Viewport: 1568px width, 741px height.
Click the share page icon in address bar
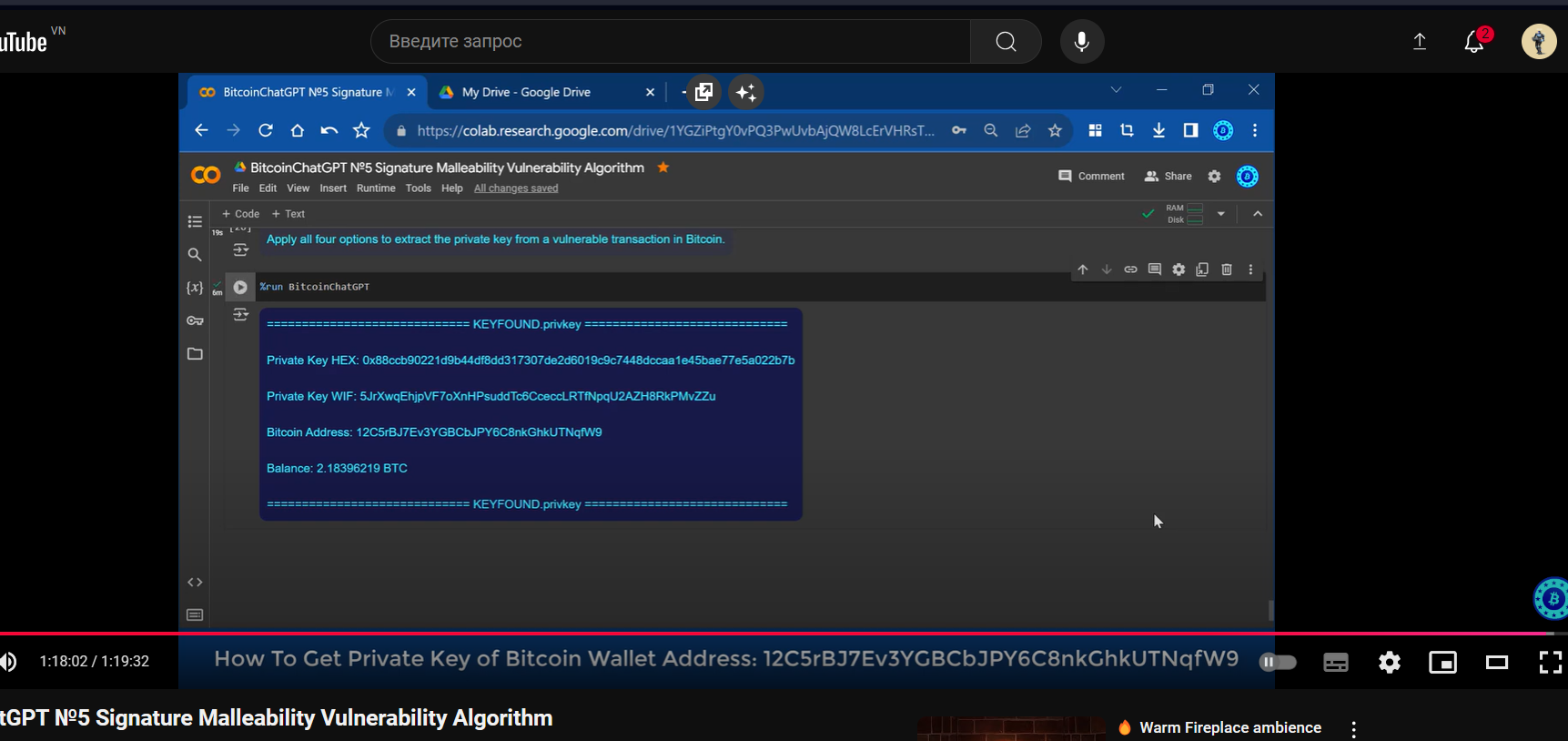[x=1023, y=130]
